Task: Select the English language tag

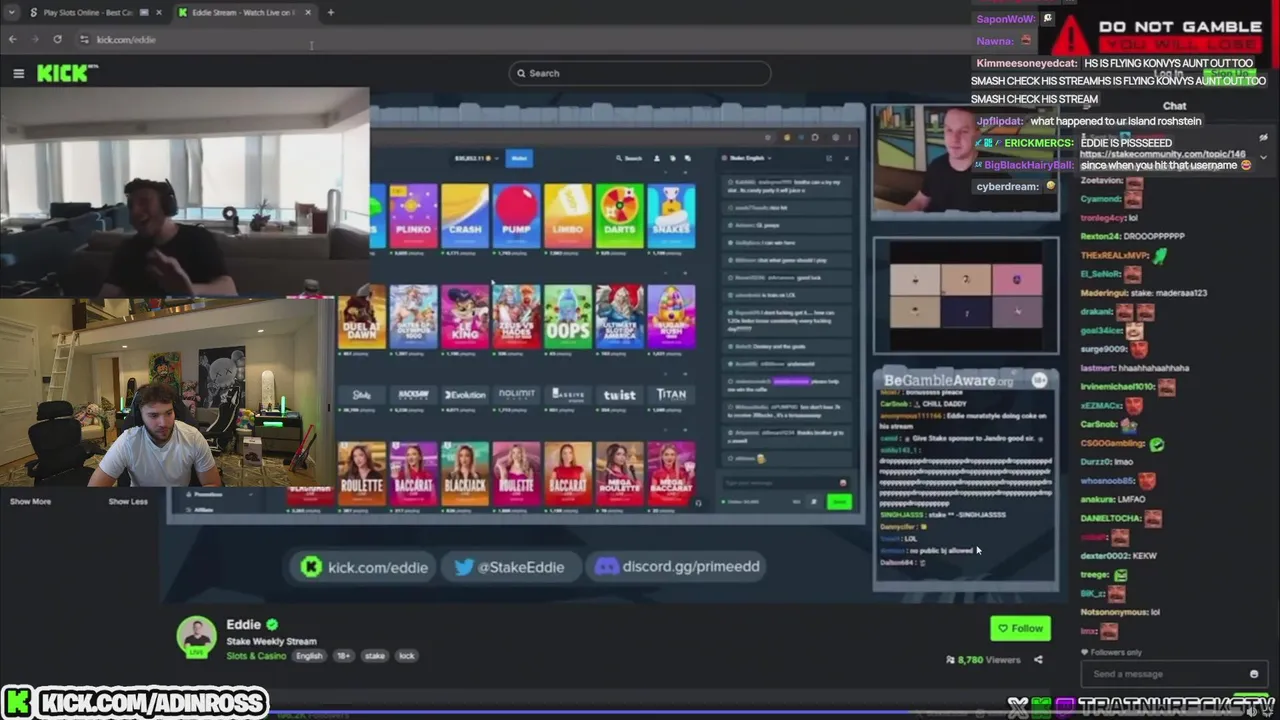Action: (x=309, y=656)
